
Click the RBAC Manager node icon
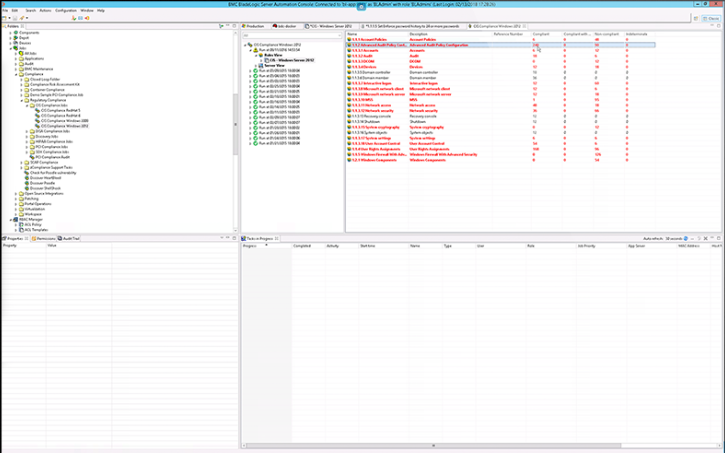point(16,220)
